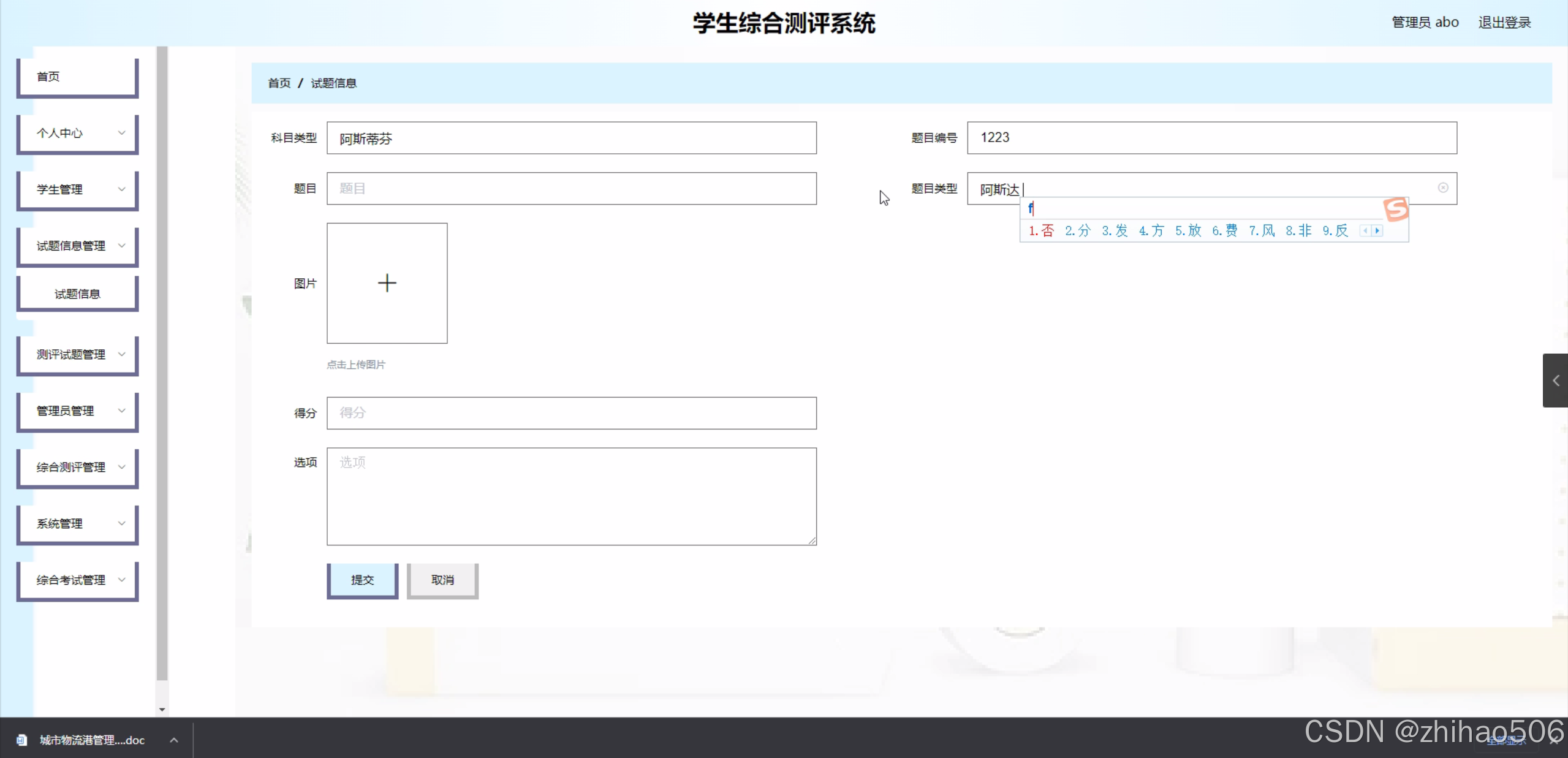Focus the 得分 input field
Image resolution: width=1568 pixels, height=758 pixels.
(571, 413)
